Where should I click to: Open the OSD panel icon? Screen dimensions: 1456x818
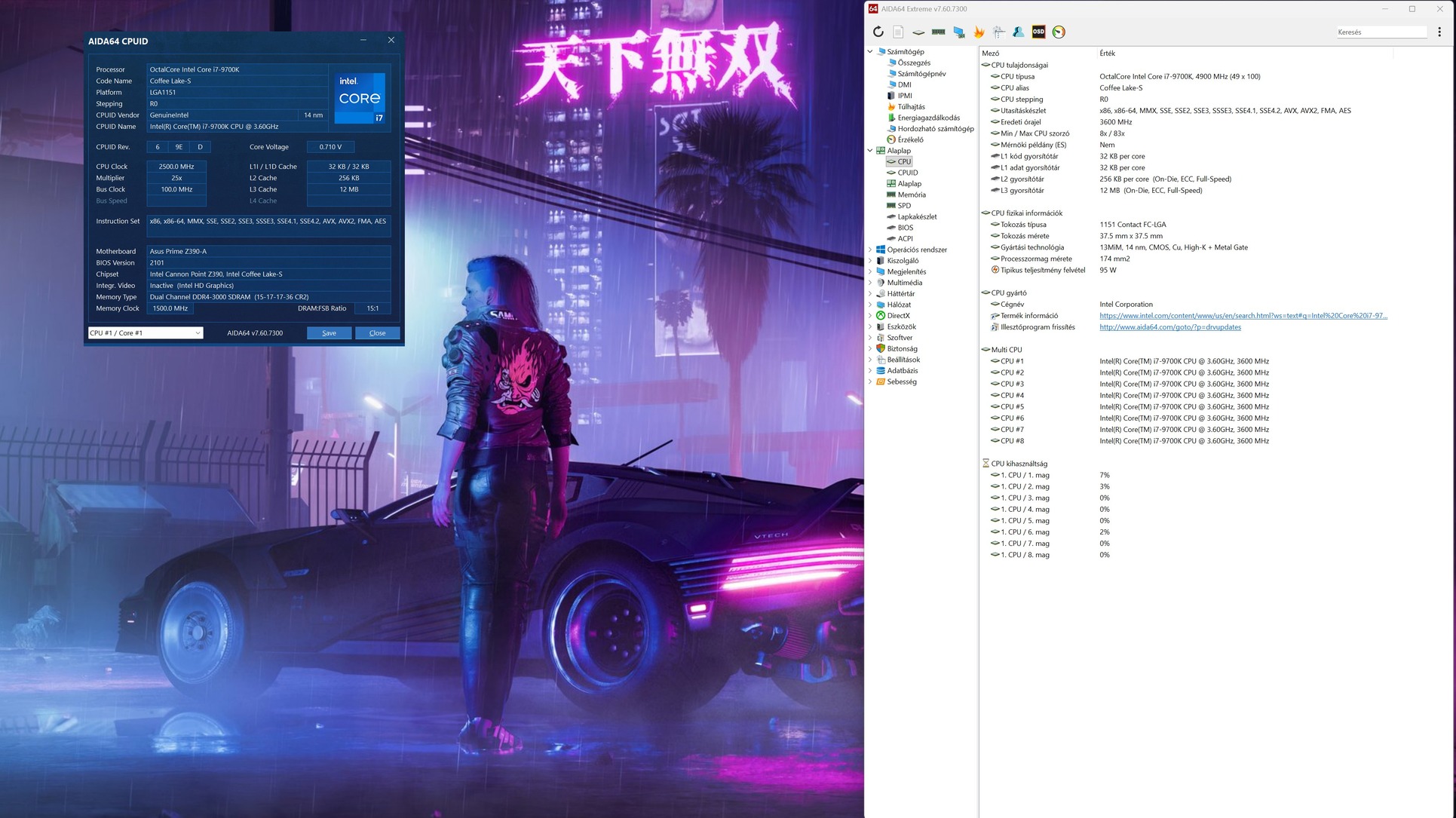[x=1038, y=32]
